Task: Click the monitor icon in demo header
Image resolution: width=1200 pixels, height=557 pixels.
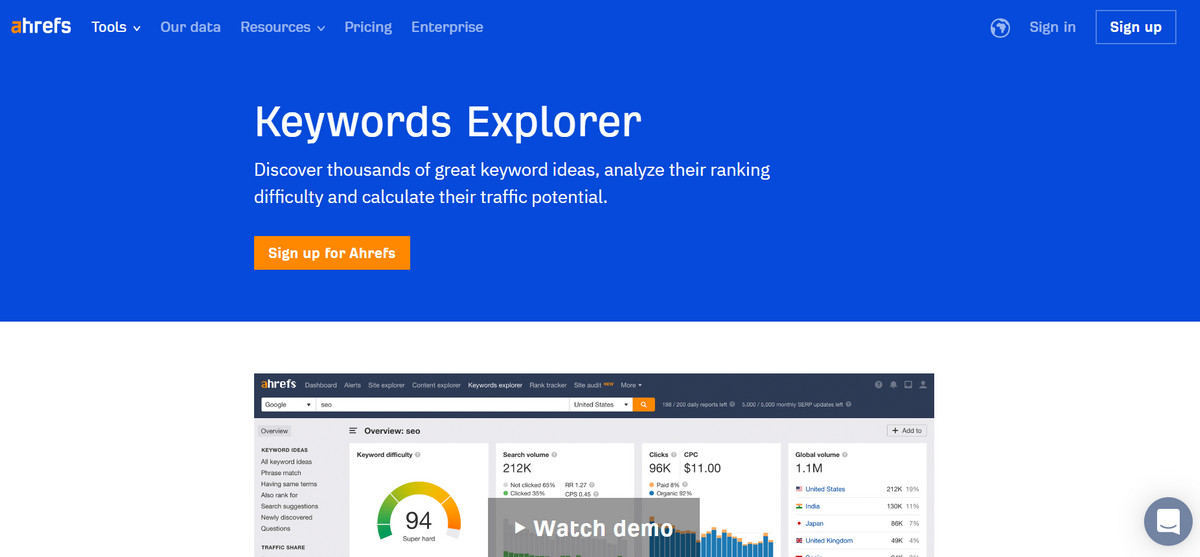Action: click(x=908, y=384)
